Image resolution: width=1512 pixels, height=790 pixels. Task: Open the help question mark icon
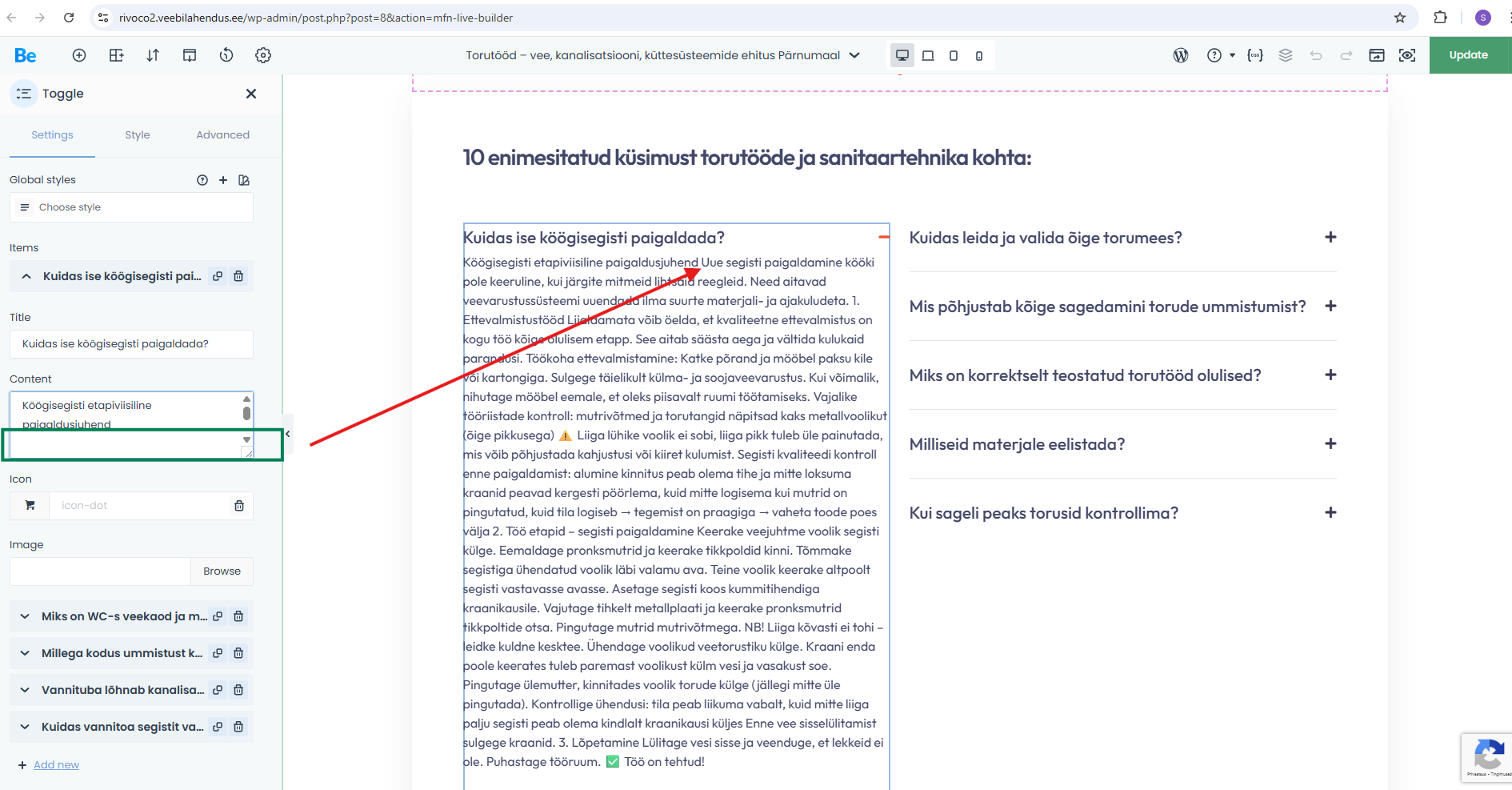(x=1214, y=55)
